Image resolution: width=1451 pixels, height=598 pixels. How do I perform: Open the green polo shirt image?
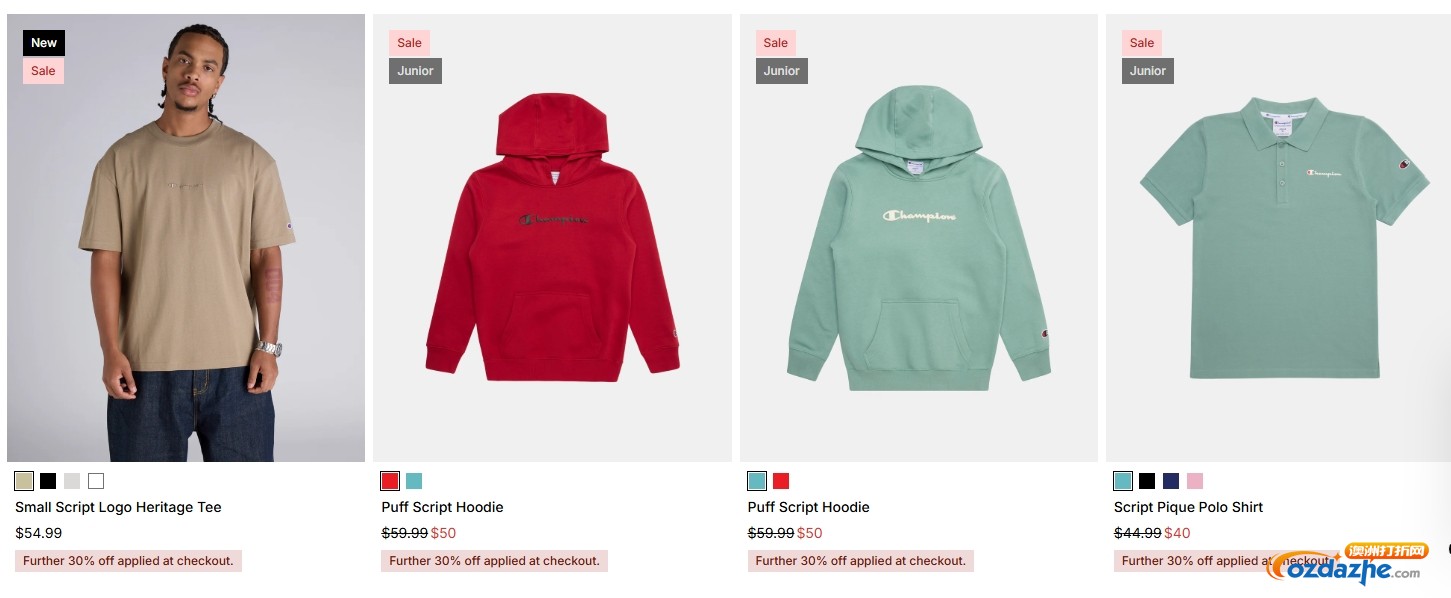point(1278,238)
